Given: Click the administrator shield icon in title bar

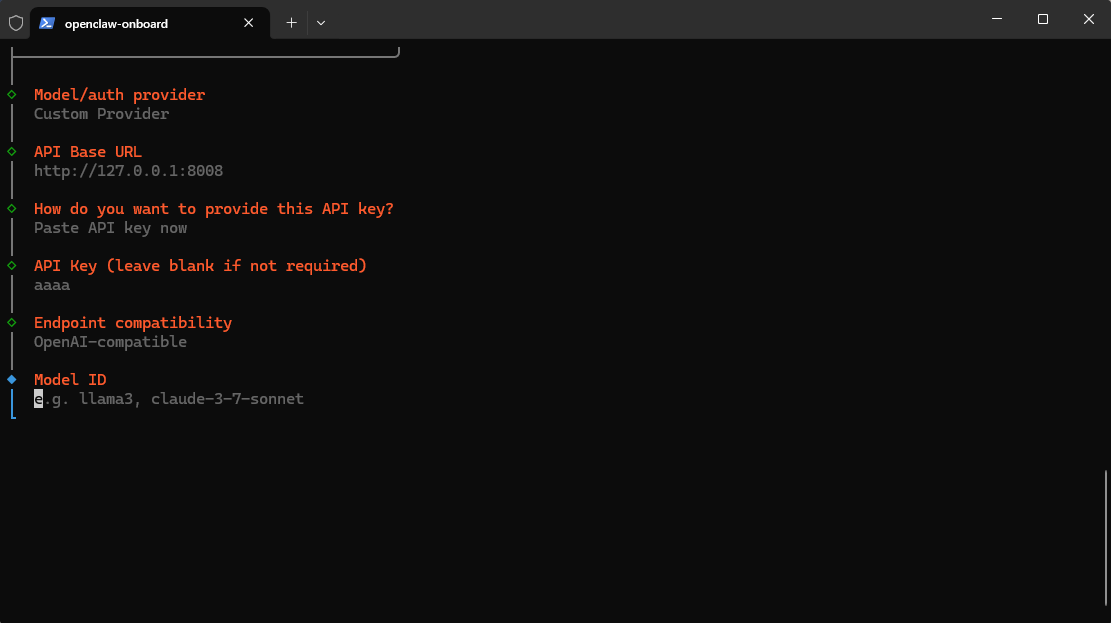Looking at the screenshot, I should point(16,23).
